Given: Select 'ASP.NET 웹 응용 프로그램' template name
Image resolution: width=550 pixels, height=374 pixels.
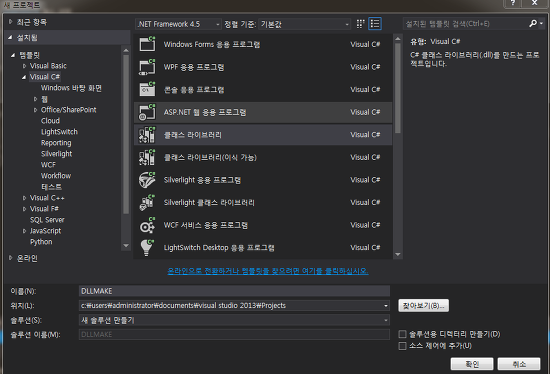Looking at the screenshot, I should click(205, 112).
